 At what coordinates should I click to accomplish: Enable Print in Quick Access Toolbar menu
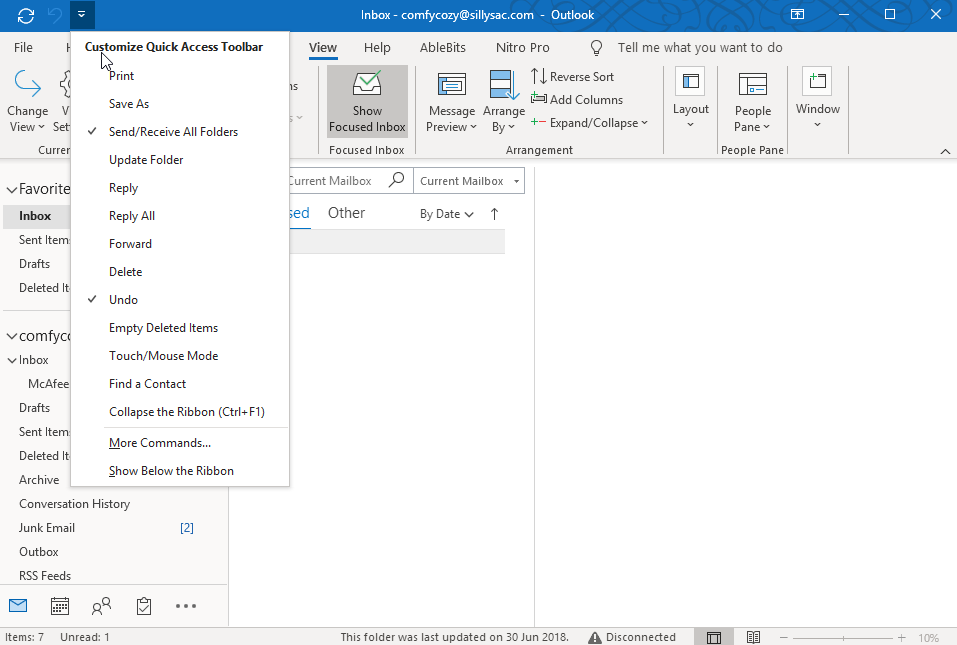point(121,76)
